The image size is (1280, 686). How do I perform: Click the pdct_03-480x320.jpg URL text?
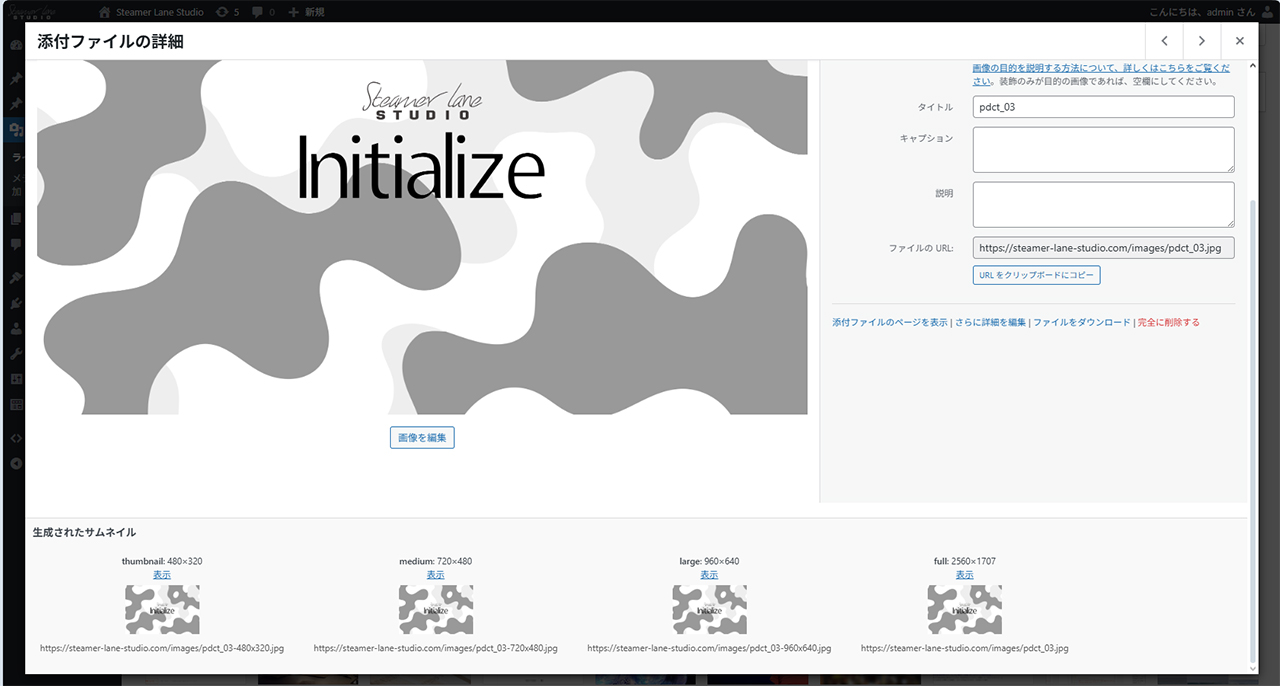tap(162, 649)
